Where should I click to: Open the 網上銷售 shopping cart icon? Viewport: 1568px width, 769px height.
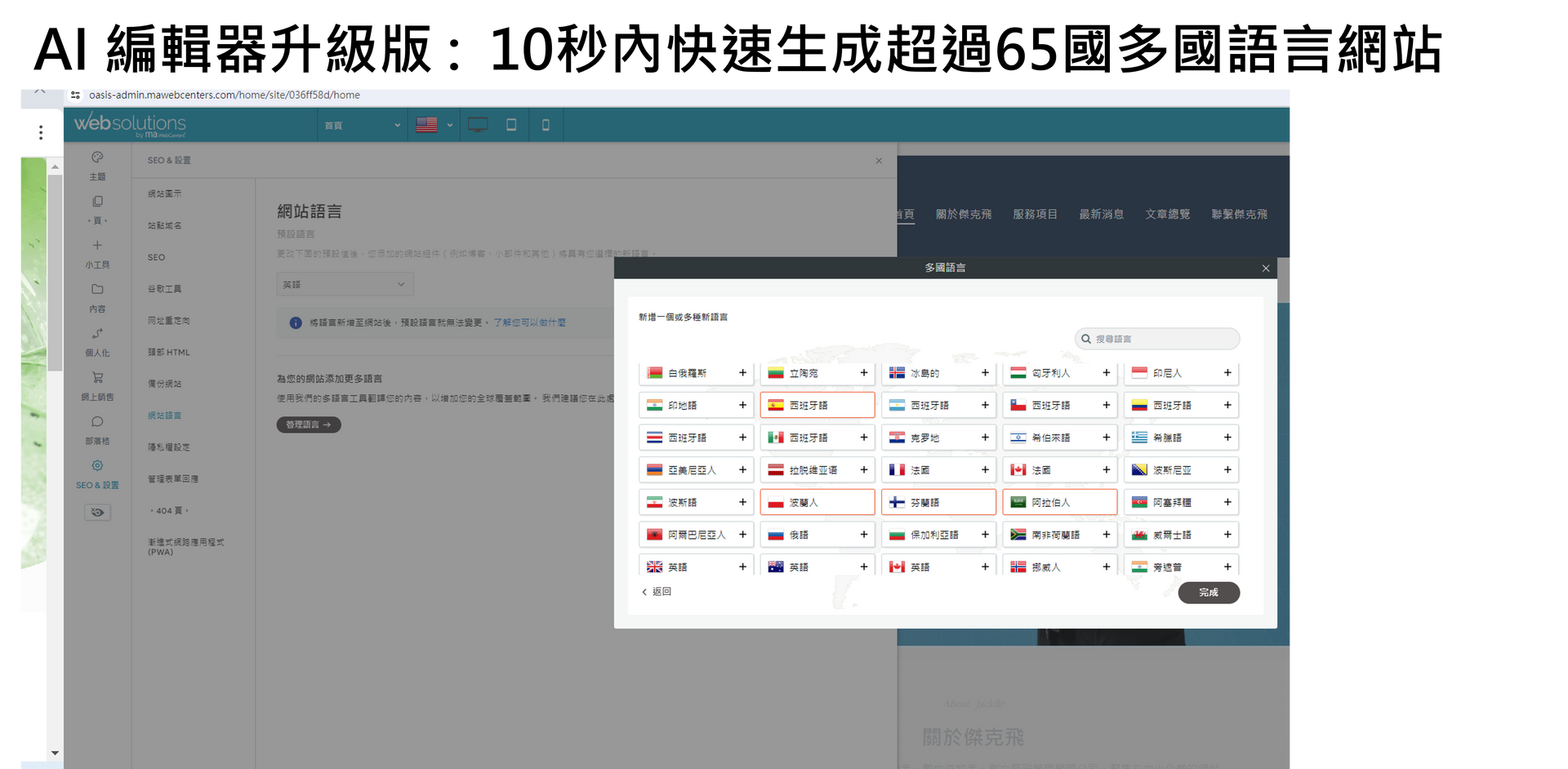coord(97,377)
